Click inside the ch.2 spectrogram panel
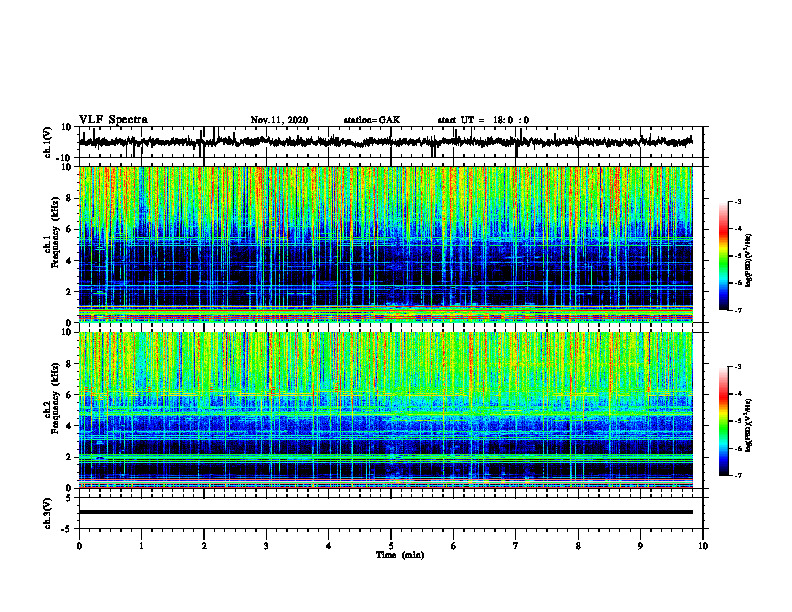This screenshot has width=792, height=612. pyautogui.click(x=385, y=410)
